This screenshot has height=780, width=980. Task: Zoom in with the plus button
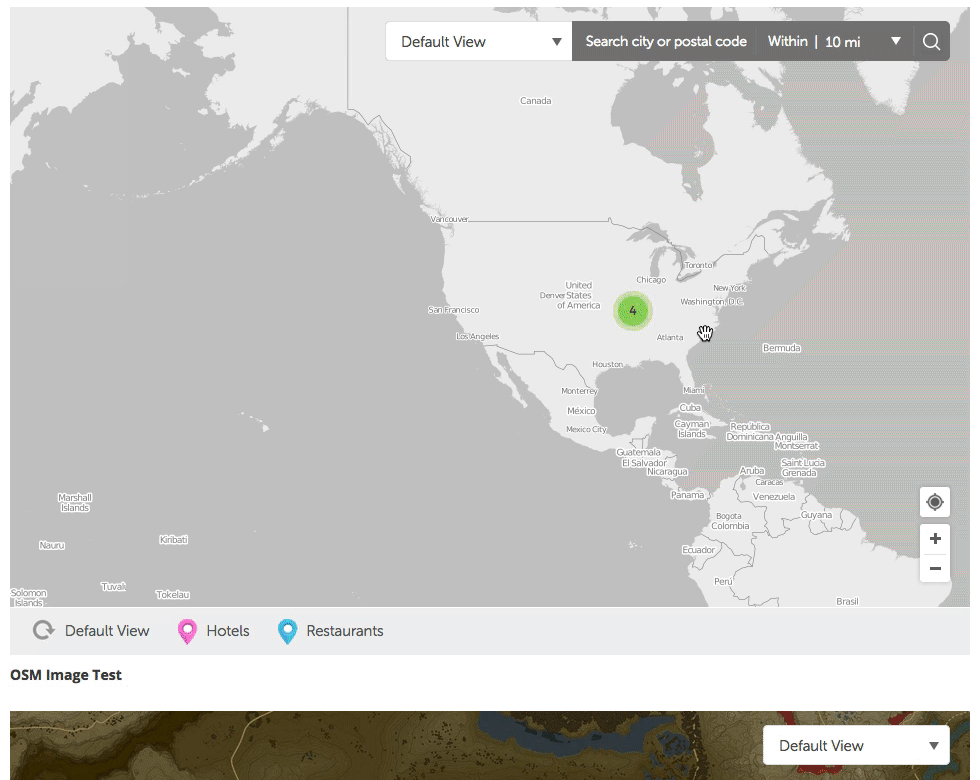pos(935,538)
